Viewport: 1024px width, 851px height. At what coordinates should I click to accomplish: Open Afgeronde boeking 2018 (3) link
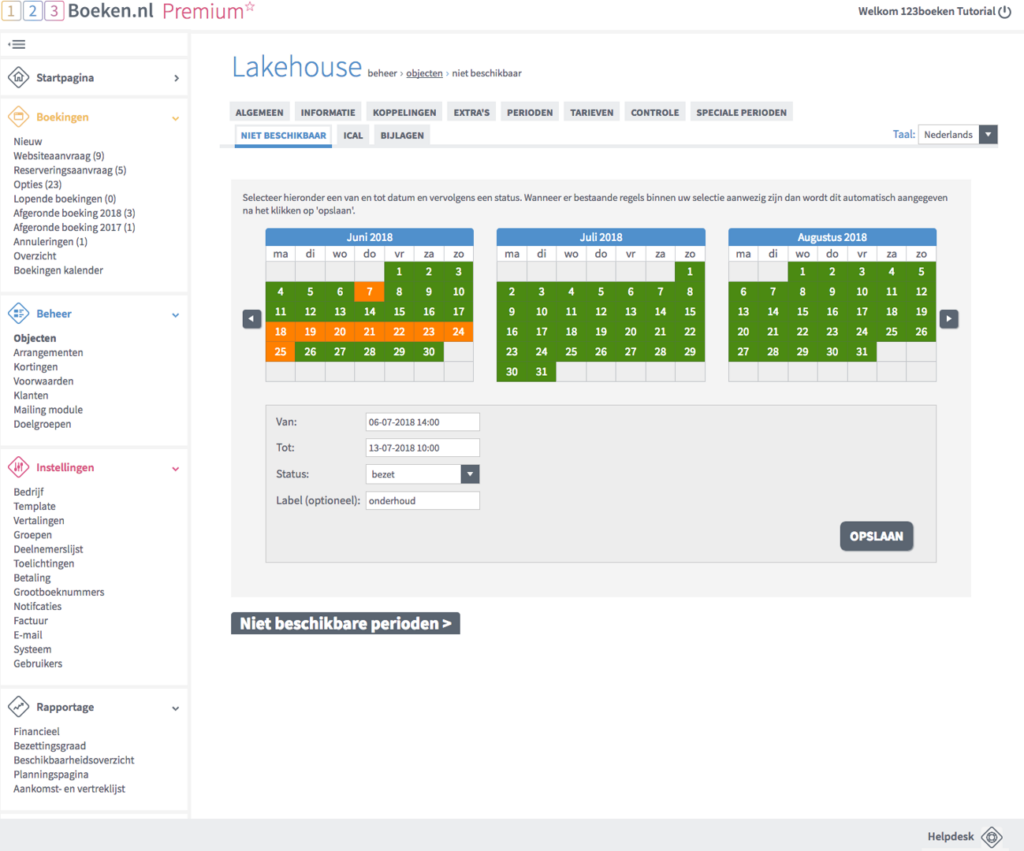click(x=74, y=214)
